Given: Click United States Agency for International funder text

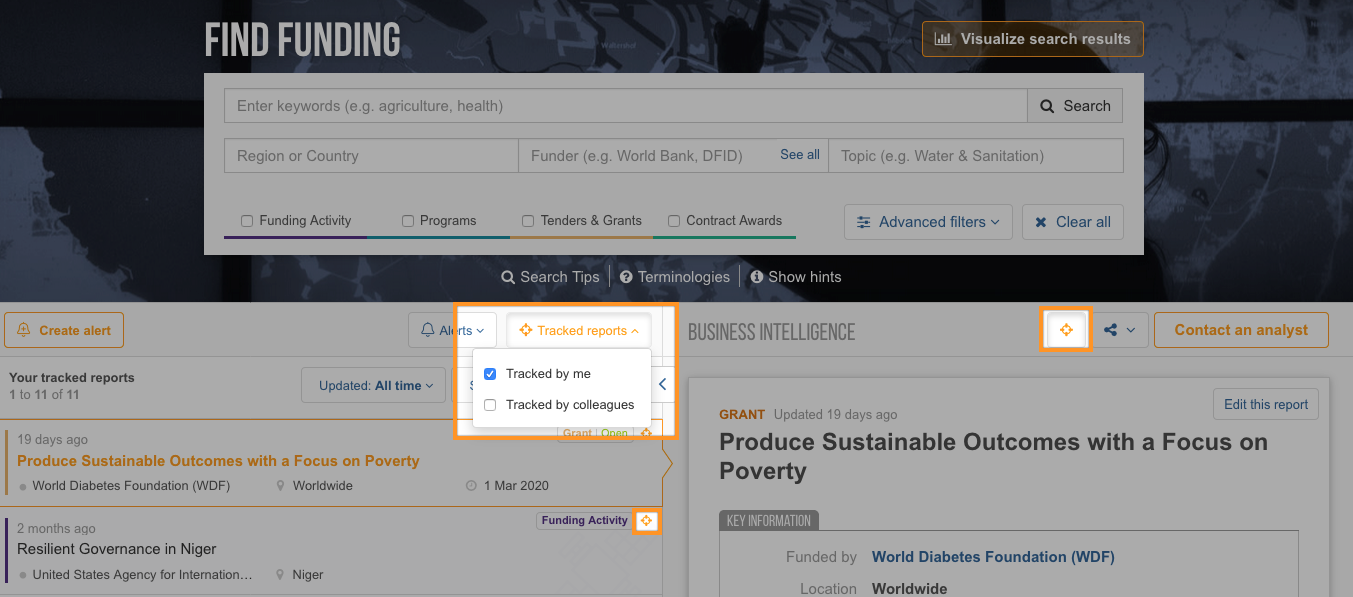Looking at the screenshot, I should [143, 575].
